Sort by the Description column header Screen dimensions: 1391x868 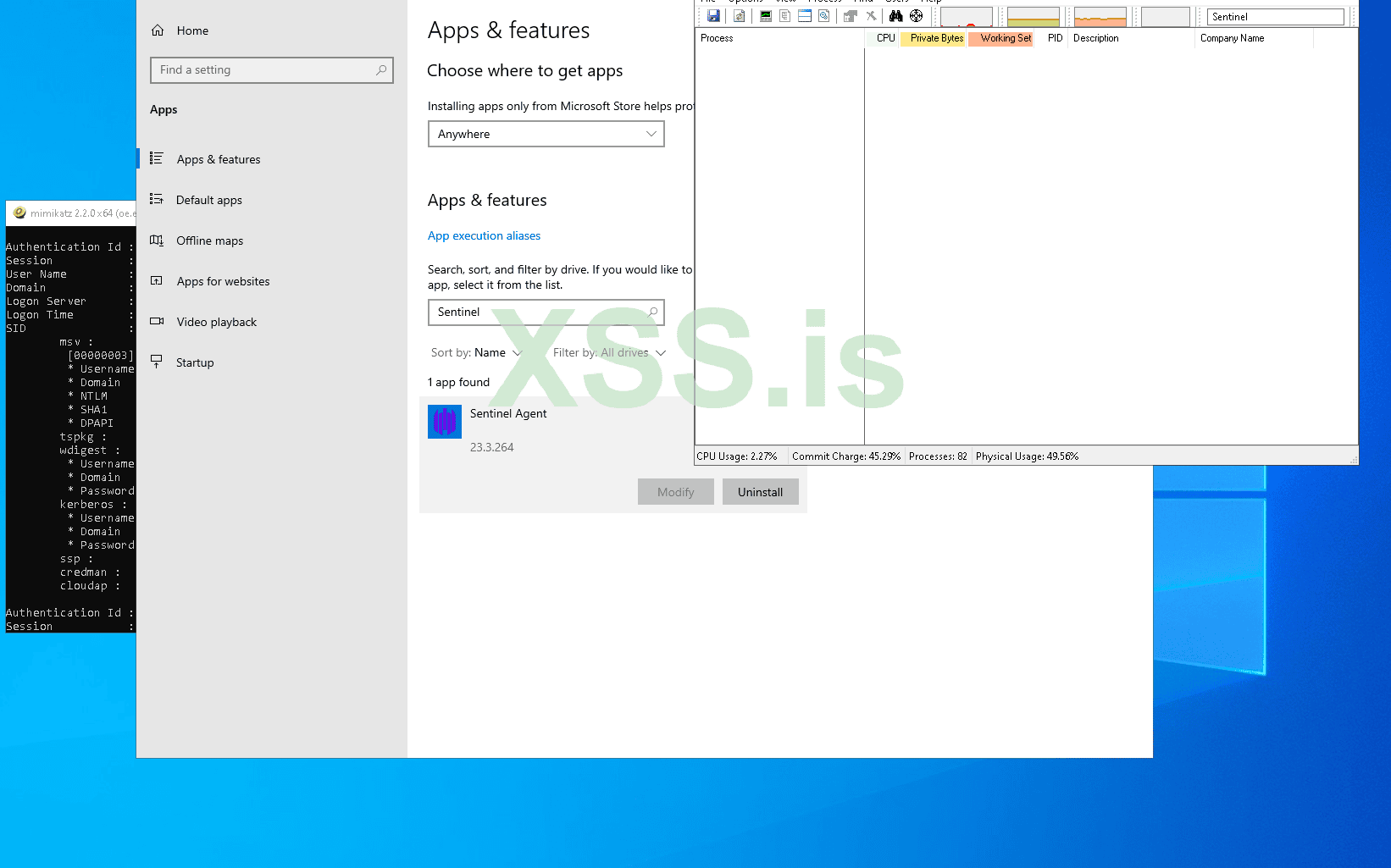click(1095, 38)
